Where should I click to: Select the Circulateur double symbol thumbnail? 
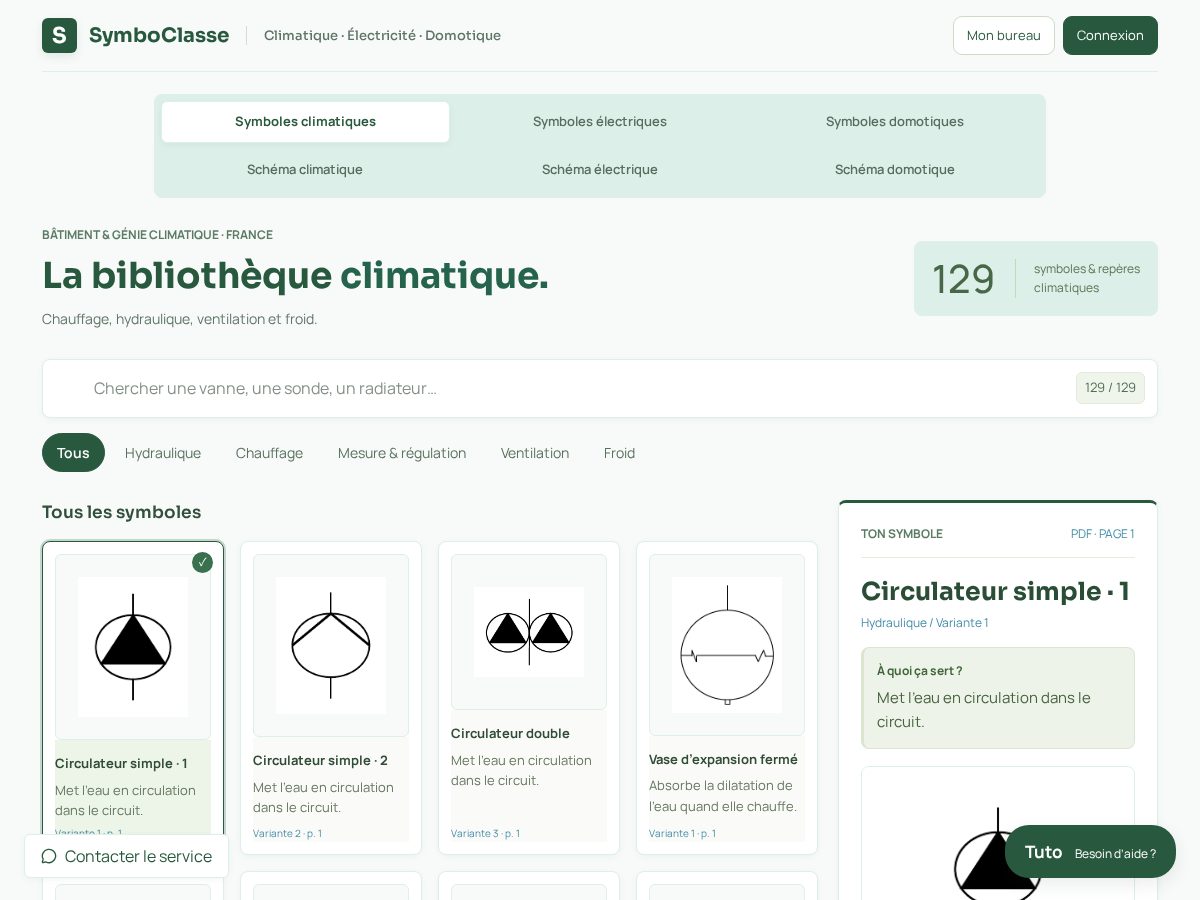[529, 632]
